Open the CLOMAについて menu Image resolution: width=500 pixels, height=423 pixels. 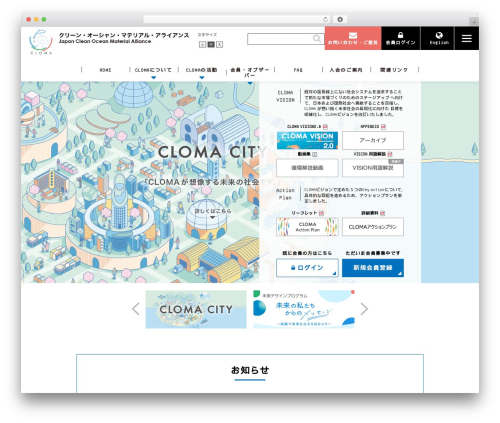pyautogui.click(x=153, y=70)
